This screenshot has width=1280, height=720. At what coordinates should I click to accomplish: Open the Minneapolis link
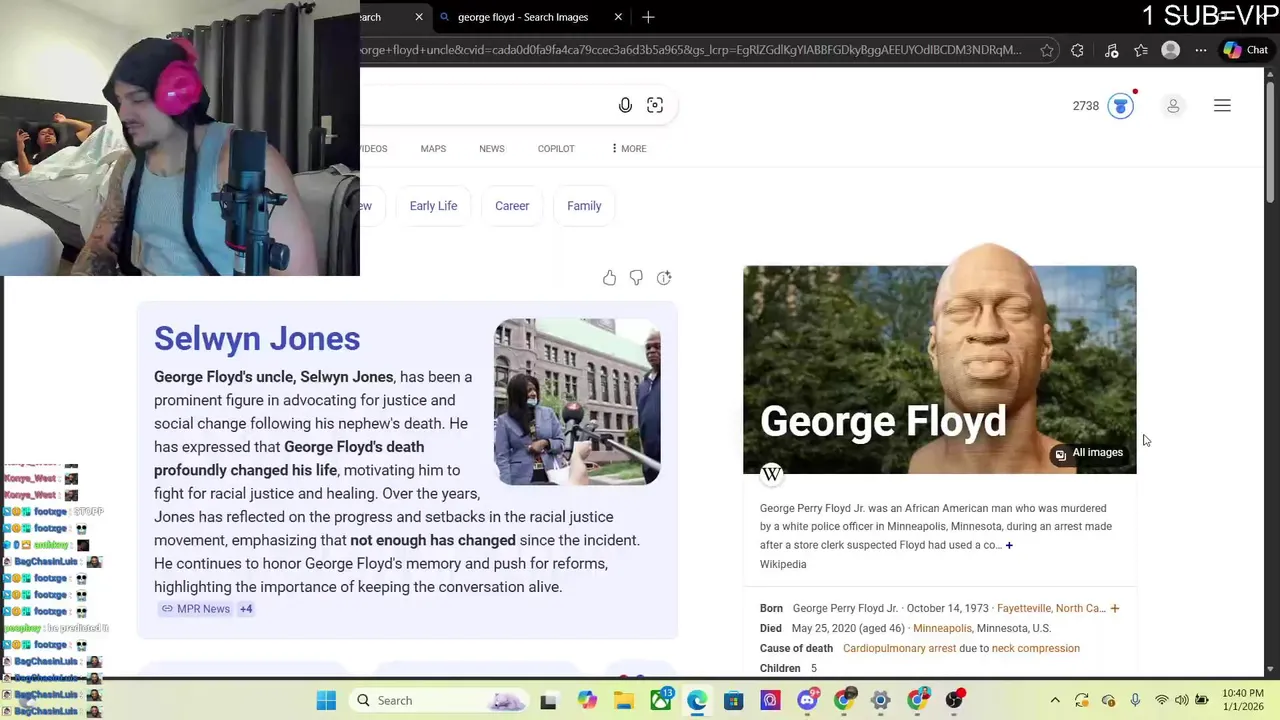pos(942,628)
